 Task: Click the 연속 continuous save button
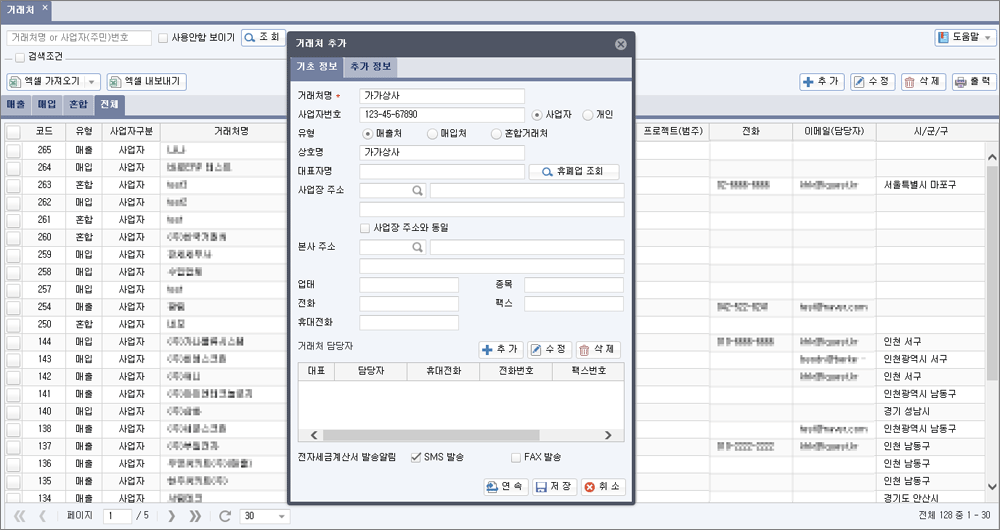click(506, 487)
